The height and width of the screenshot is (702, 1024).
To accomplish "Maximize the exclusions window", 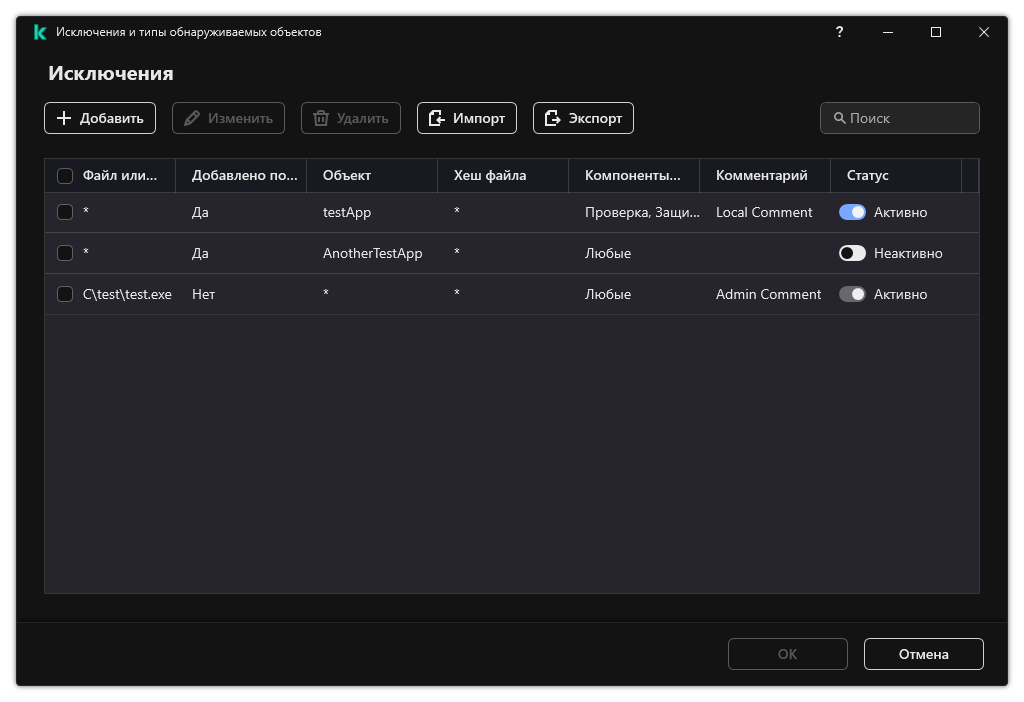I will click(936, 32).
